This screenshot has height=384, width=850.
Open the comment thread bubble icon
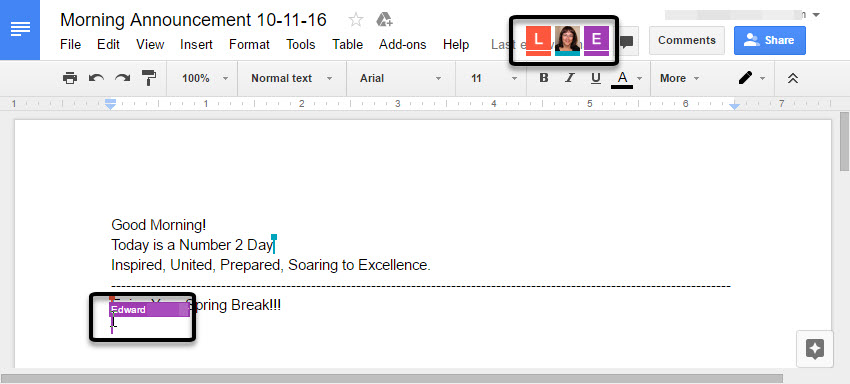627,41
